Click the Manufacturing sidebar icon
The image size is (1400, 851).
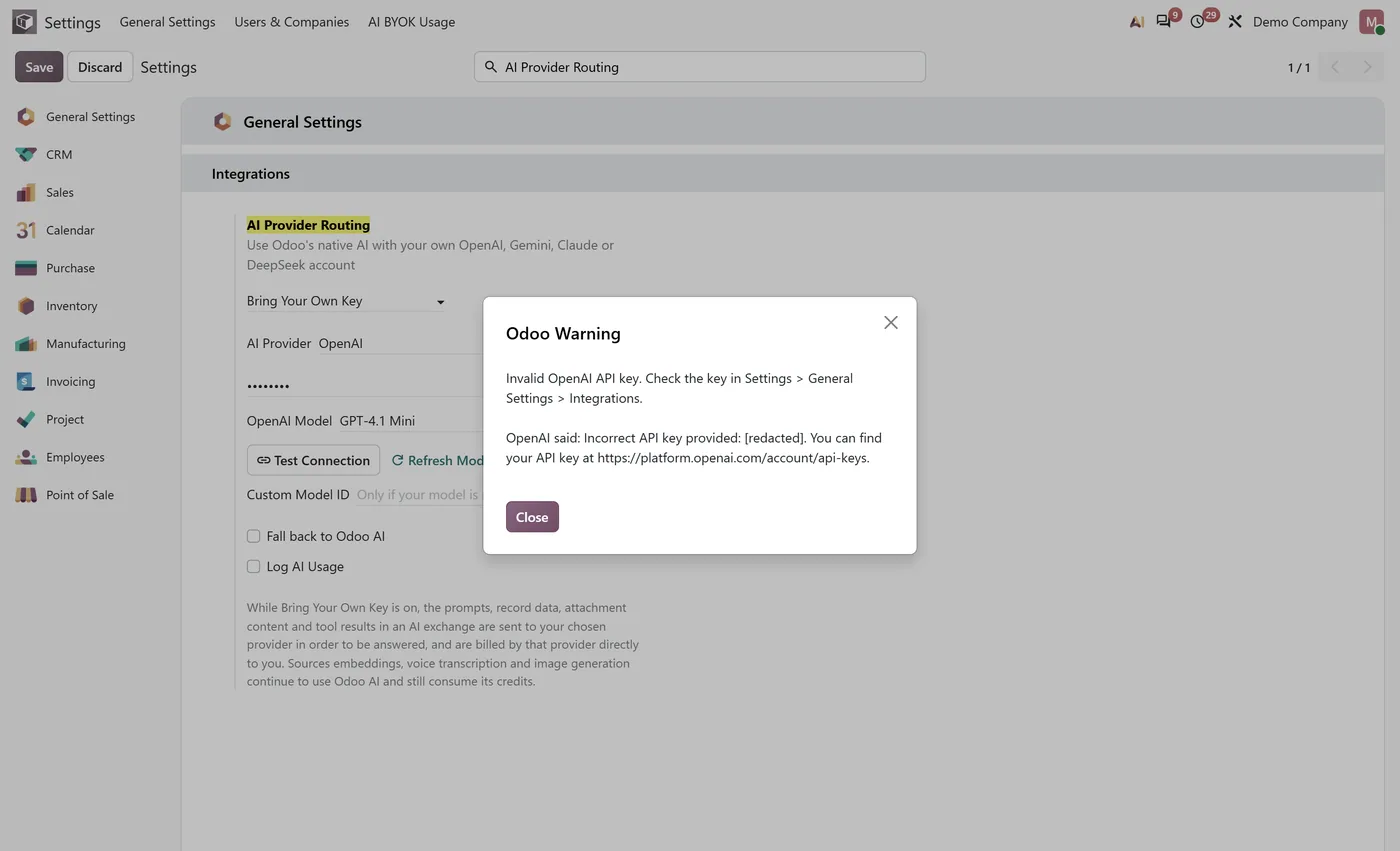[x=26, y=344]
